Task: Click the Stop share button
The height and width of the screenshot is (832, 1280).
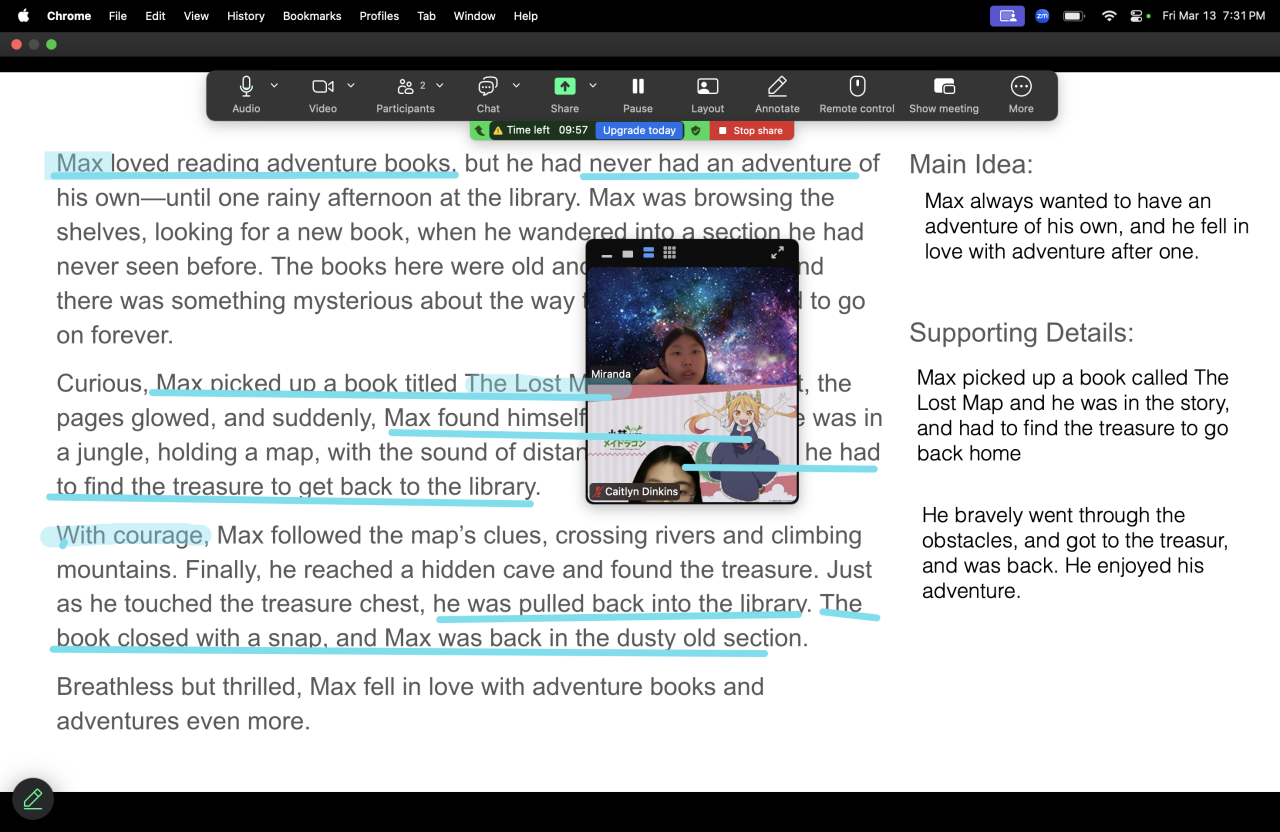Action: click(x=752, y=131)
